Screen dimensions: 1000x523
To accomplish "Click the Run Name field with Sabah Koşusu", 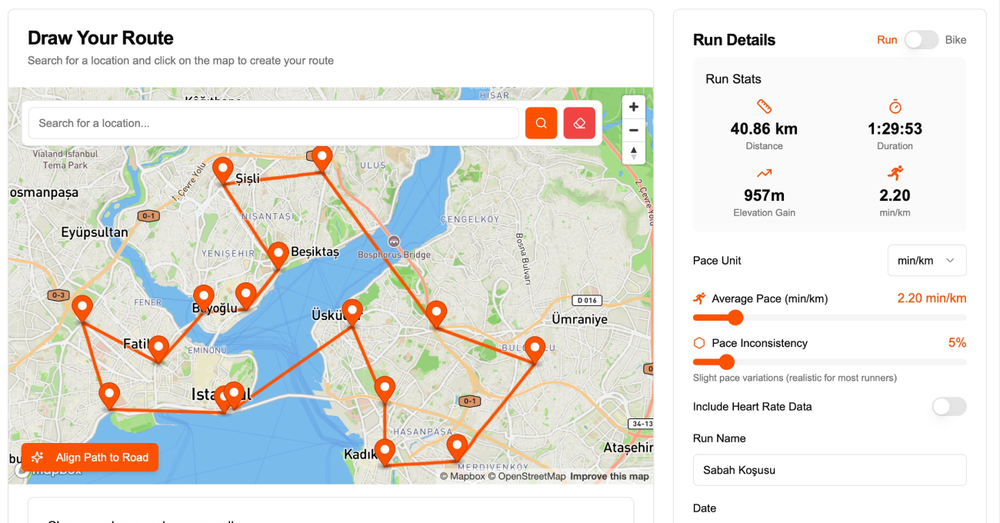I will (x=830, y=470).
